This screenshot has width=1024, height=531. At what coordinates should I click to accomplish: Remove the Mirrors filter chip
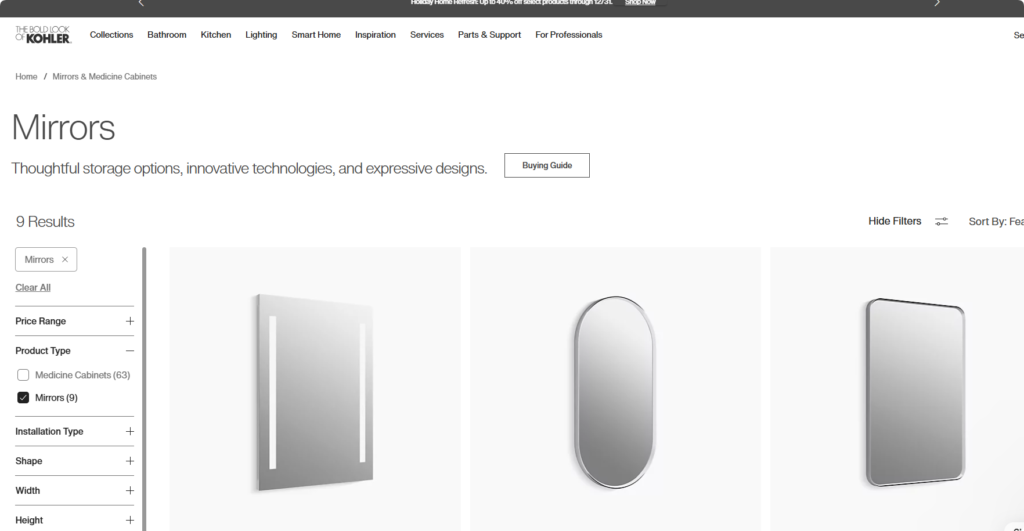(x=65, y=259)
